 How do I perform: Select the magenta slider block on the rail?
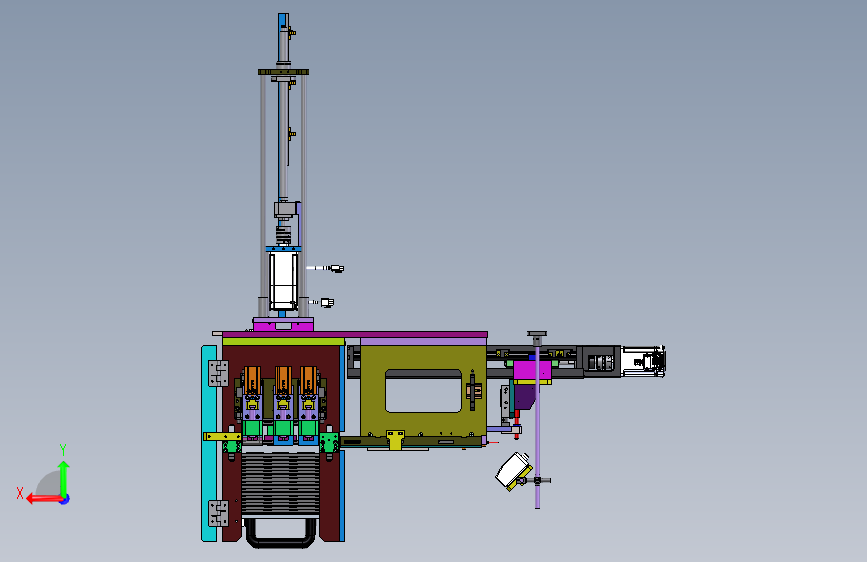pos(532,371)
